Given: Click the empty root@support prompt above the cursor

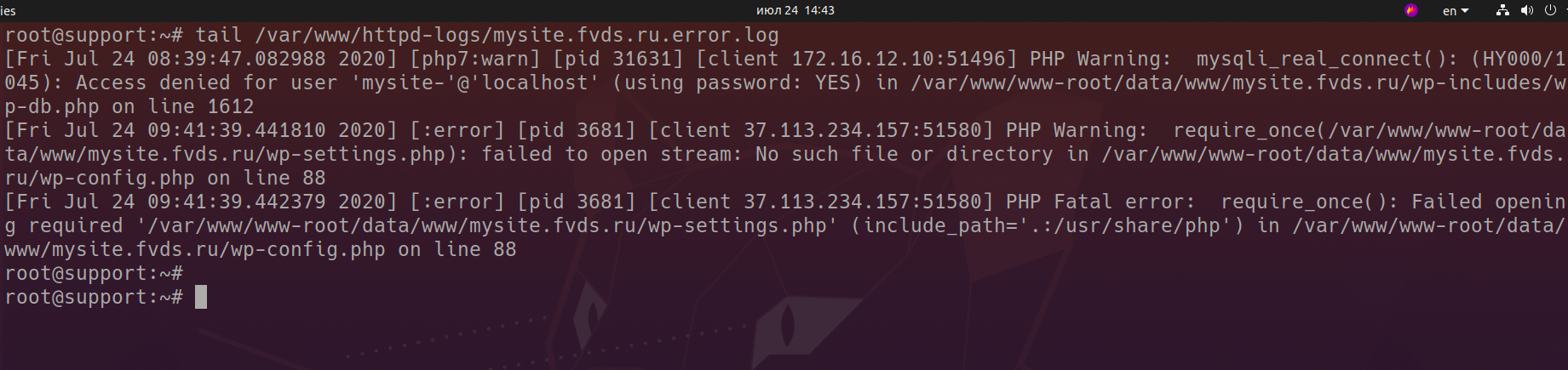Looking at the screenshot, I should click(x=94, y=273).
